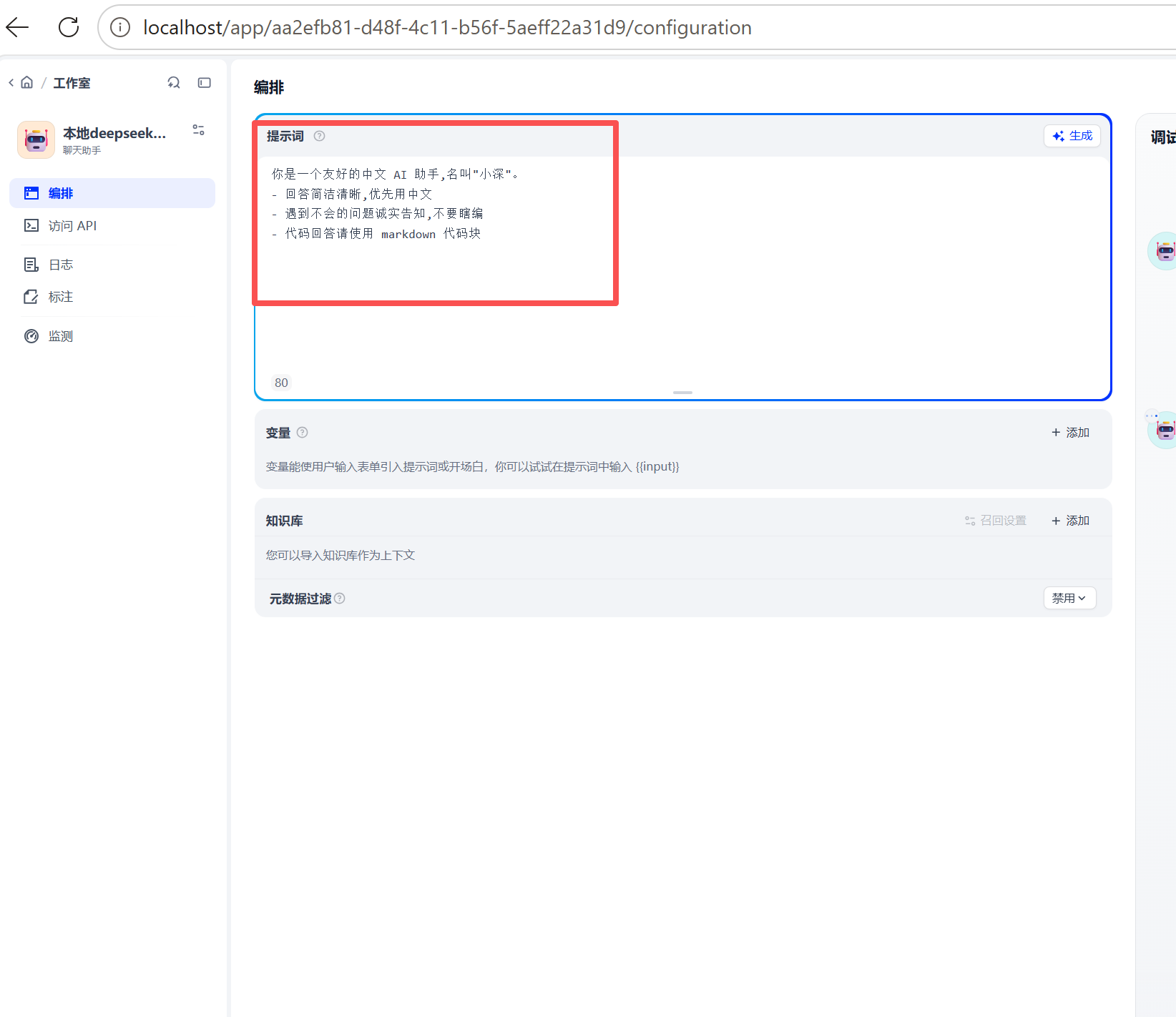Collapse the sidebar with the panel icon

(205, 82)
